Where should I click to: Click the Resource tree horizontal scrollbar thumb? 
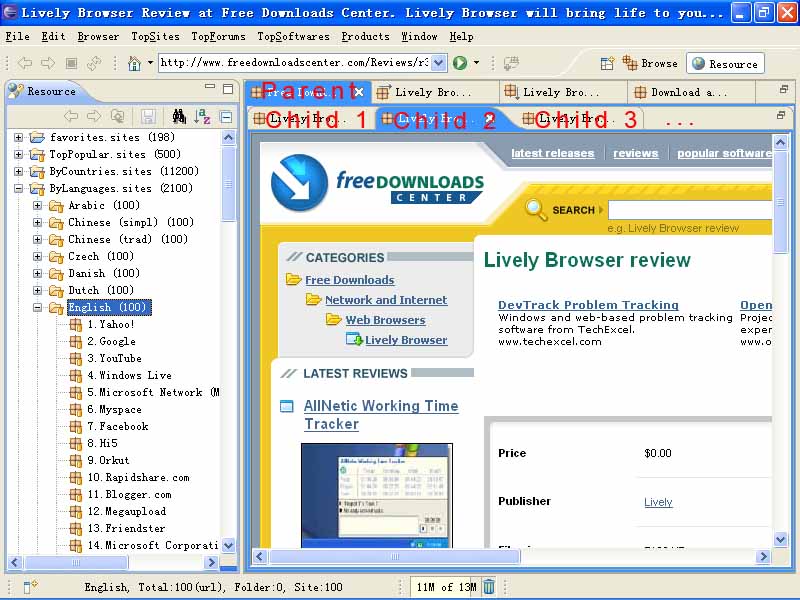click(76, 562)
